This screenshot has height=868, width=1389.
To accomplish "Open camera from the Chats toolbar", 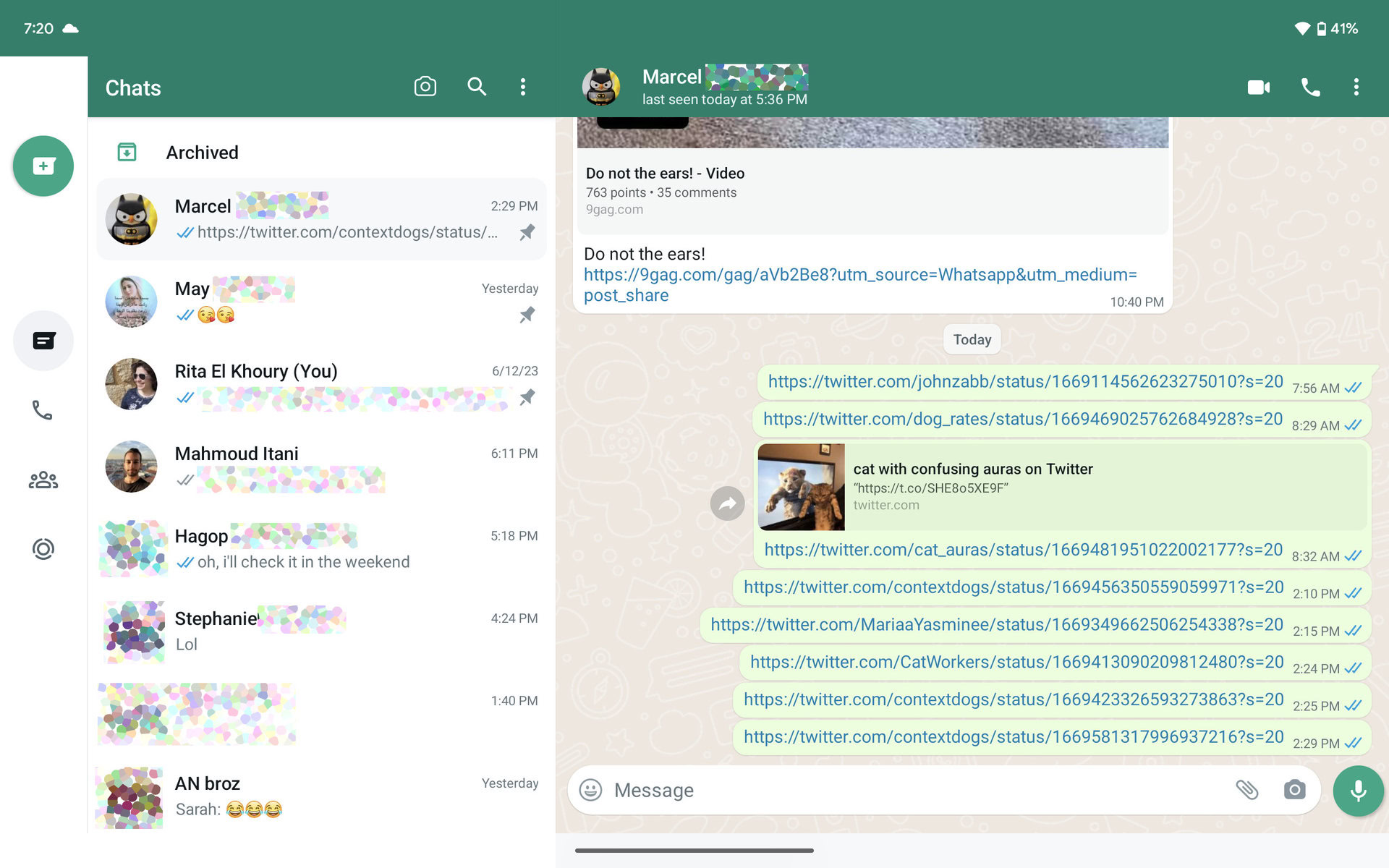I will (x=425, y=87).
